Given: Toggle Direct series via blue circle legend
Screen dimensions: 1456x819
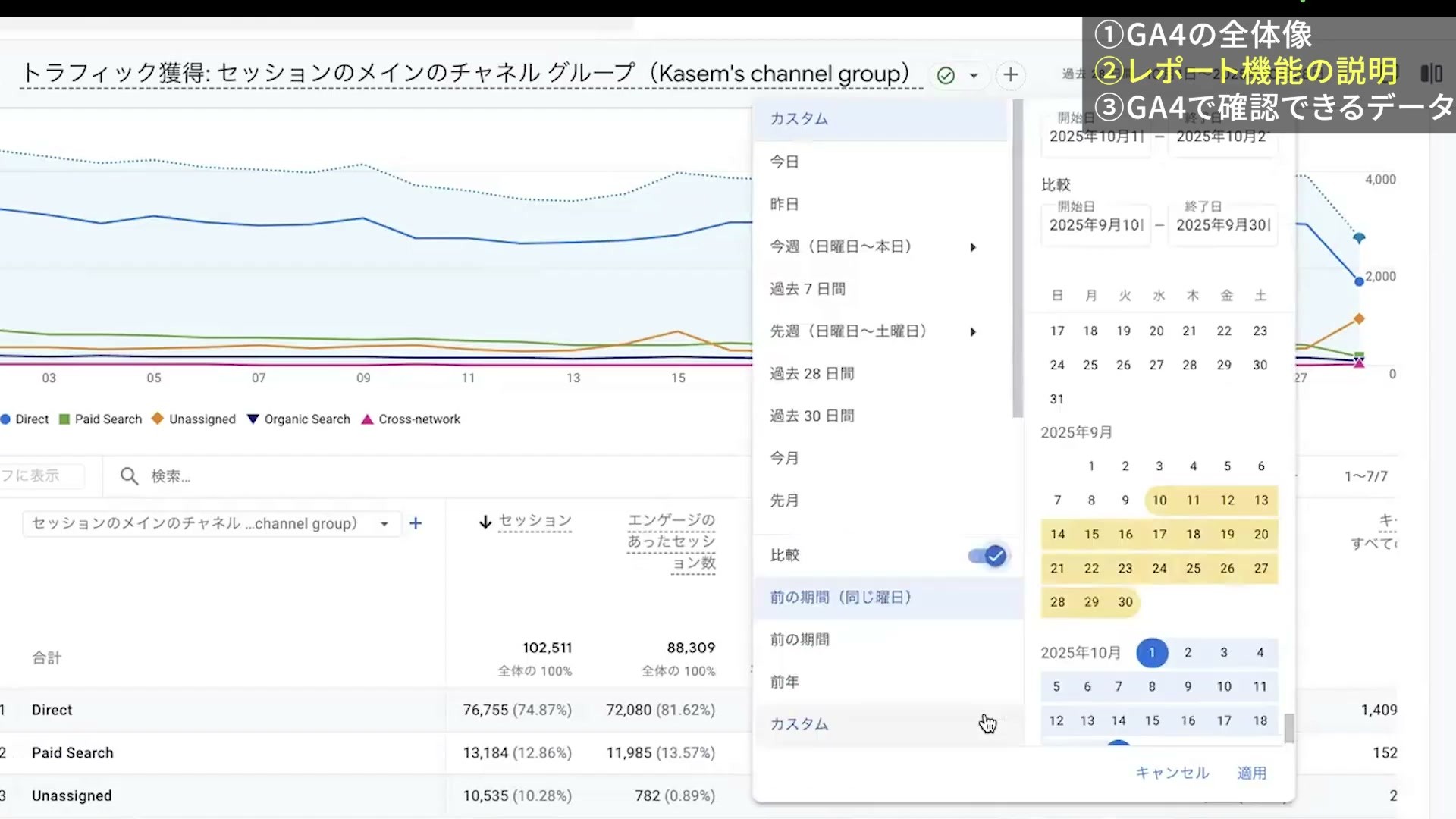Looking at the screenshot, I should point(6,419).
